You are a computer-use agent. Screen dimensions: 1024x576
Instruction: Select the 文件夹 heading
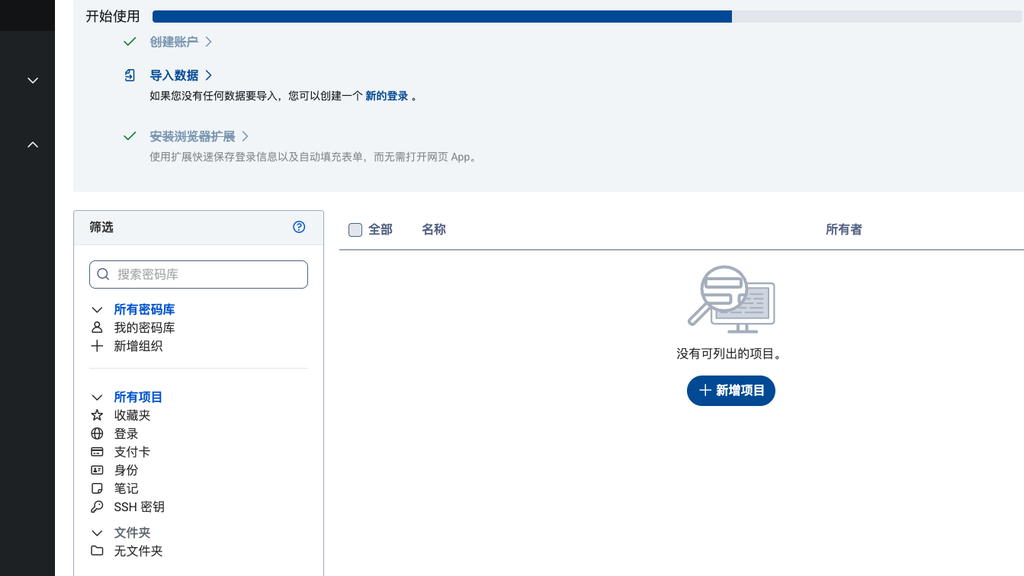click(x=132, y=533)
